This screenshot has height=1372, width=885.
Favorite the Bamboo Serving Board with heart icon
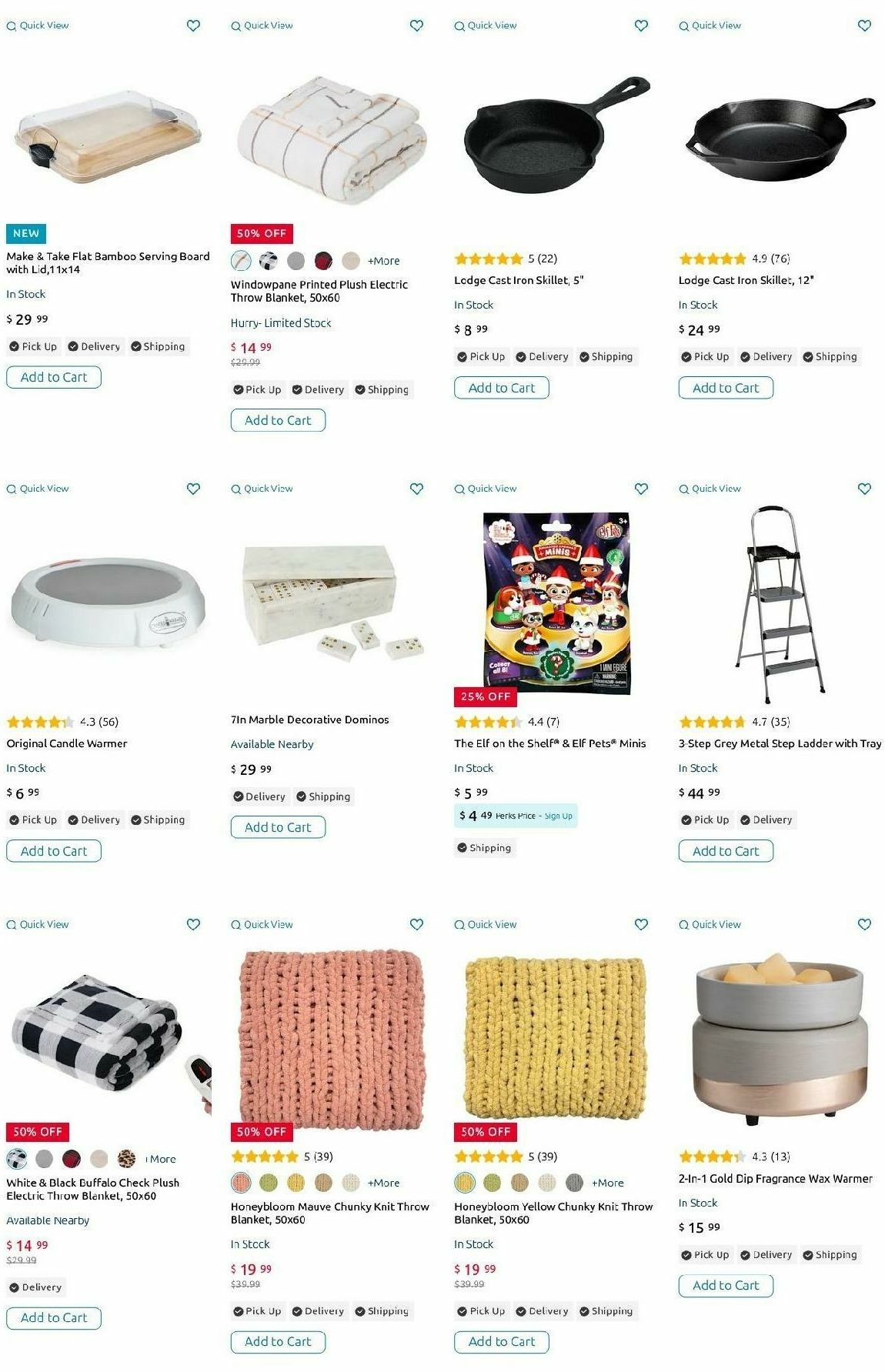[x=193, y=25]
